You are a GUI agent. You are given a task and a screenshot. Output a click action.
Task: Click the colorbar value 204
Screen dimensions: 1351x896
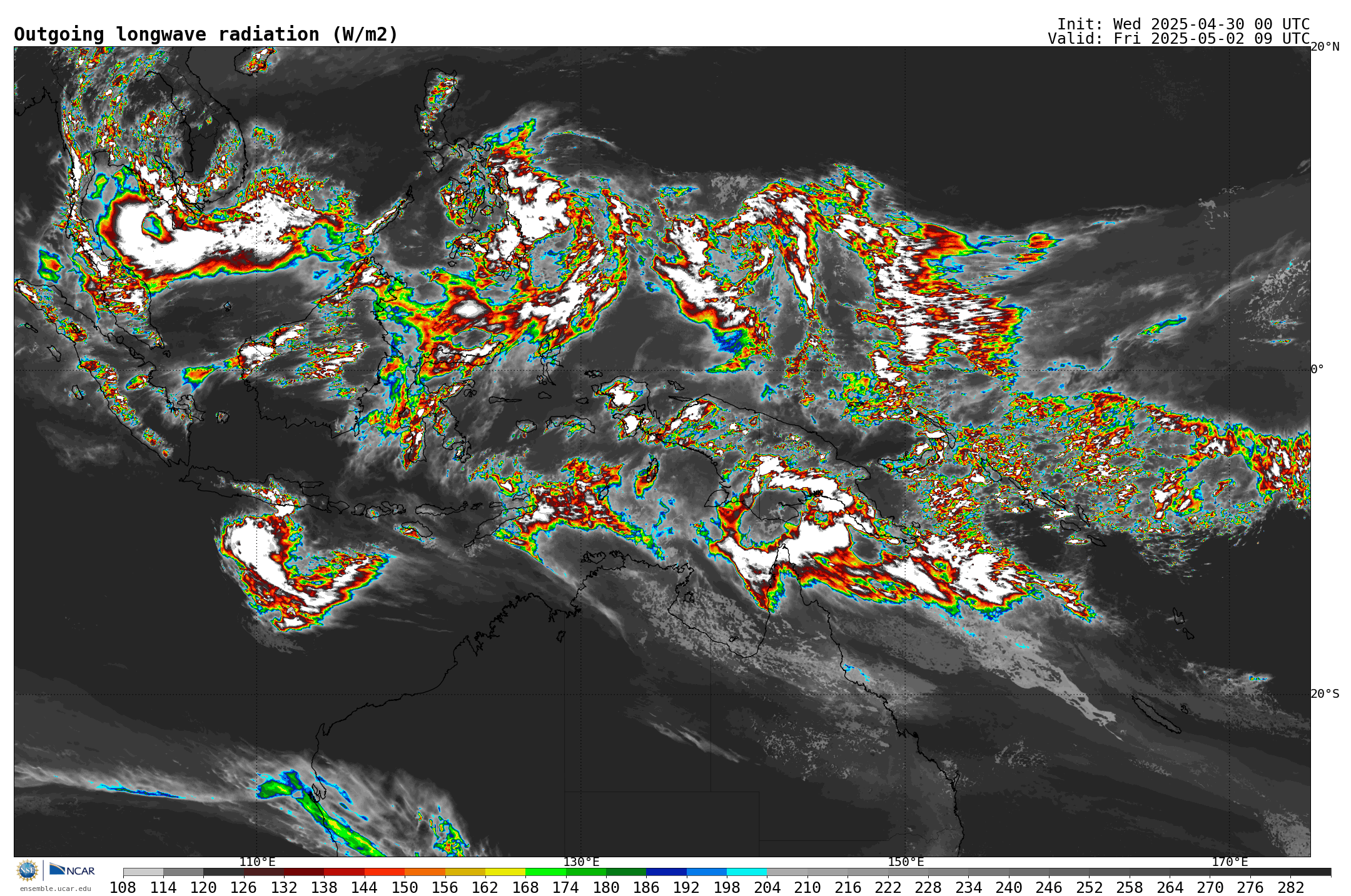(x=767, y=888)
